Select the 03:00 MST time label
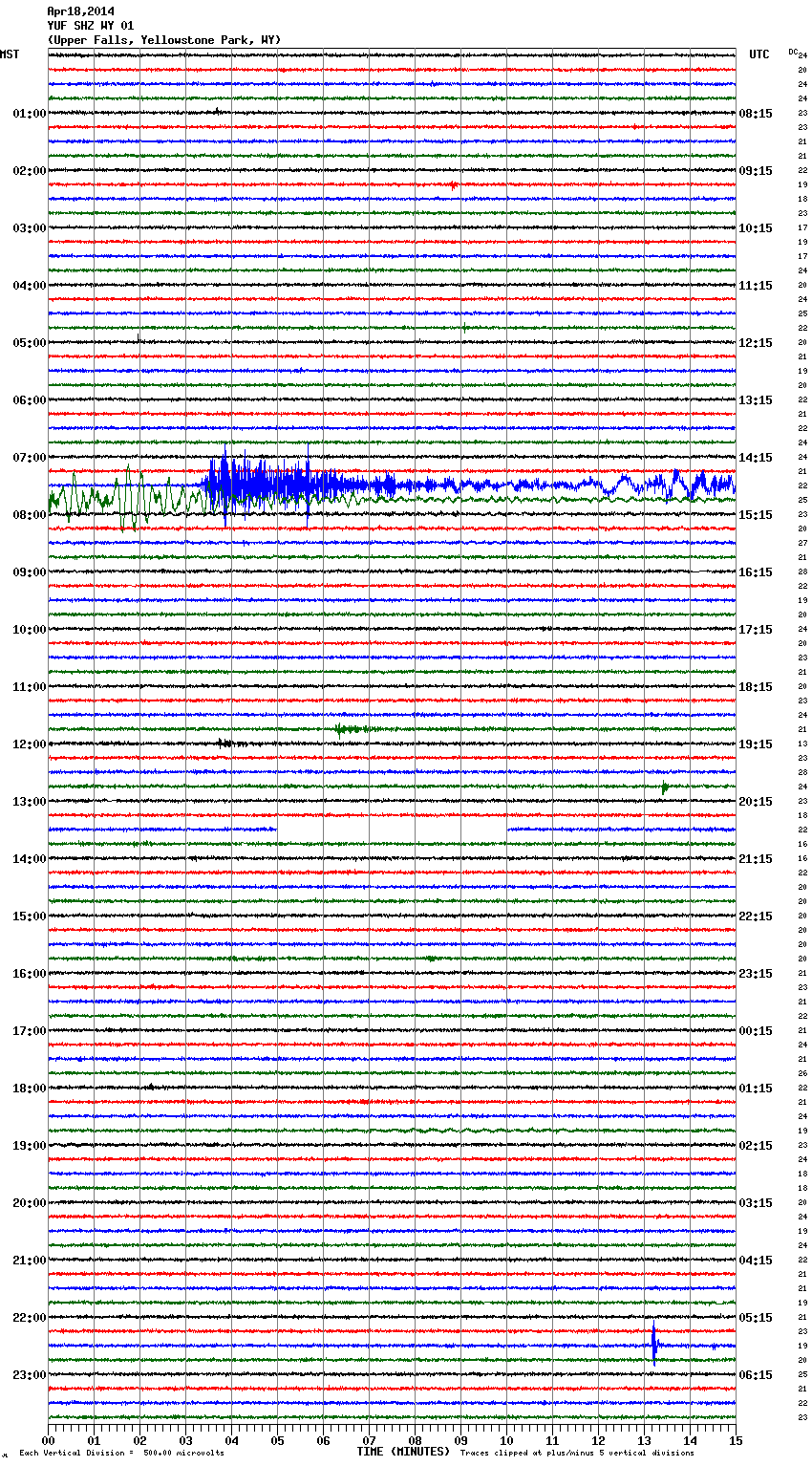 30,228
